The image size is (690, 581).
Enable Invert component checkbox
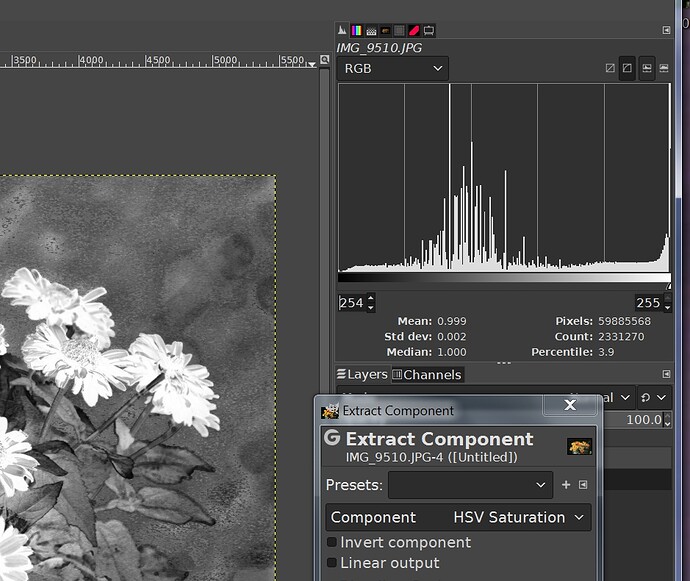coord(332,542)
